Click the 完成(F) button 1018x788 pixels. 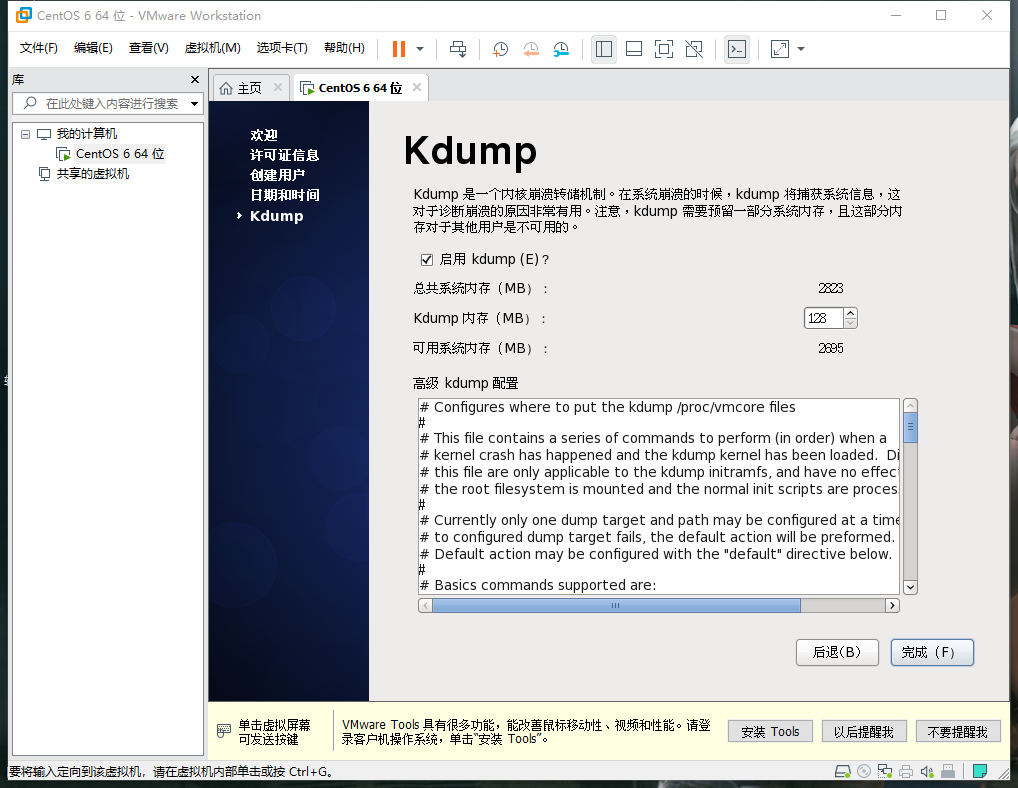point(932,652)
